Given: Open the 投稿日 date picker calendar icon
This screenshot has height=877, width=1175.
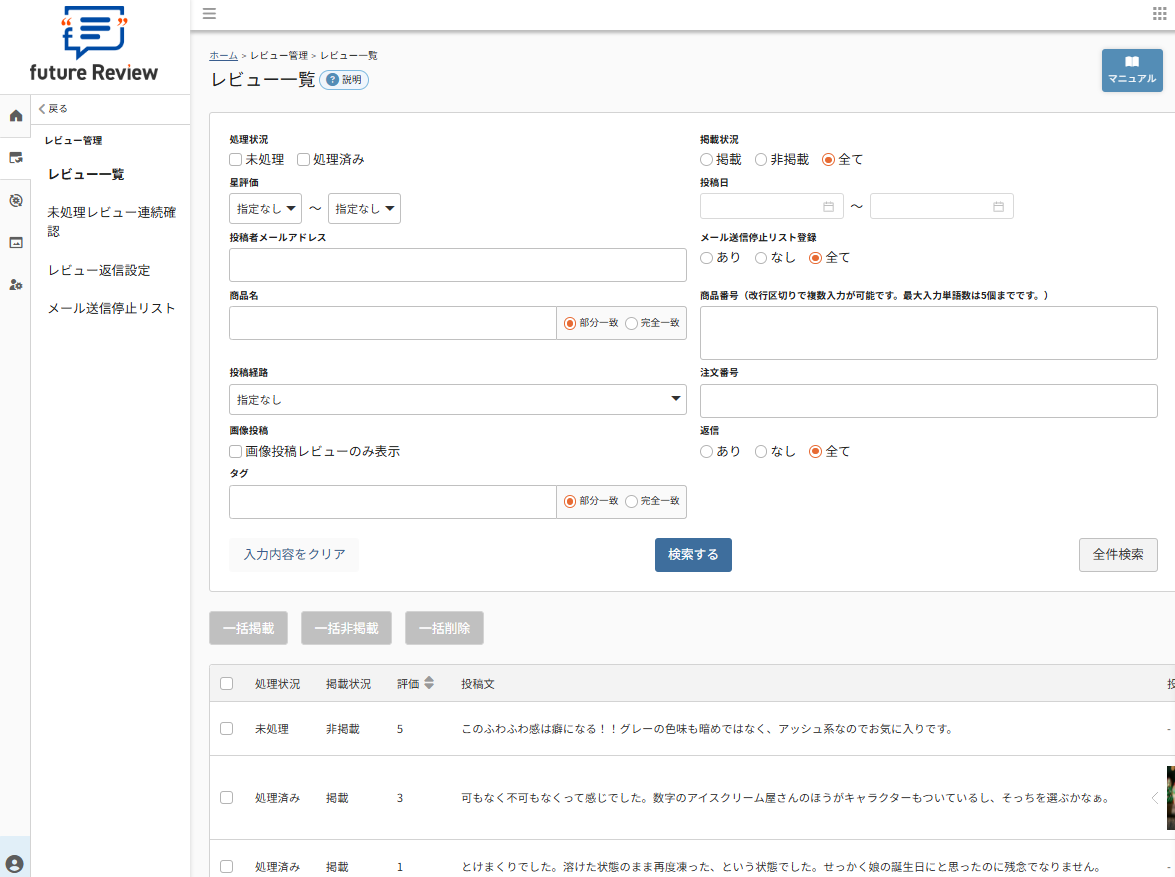Looking at the screenshot, I should [828, 205].
